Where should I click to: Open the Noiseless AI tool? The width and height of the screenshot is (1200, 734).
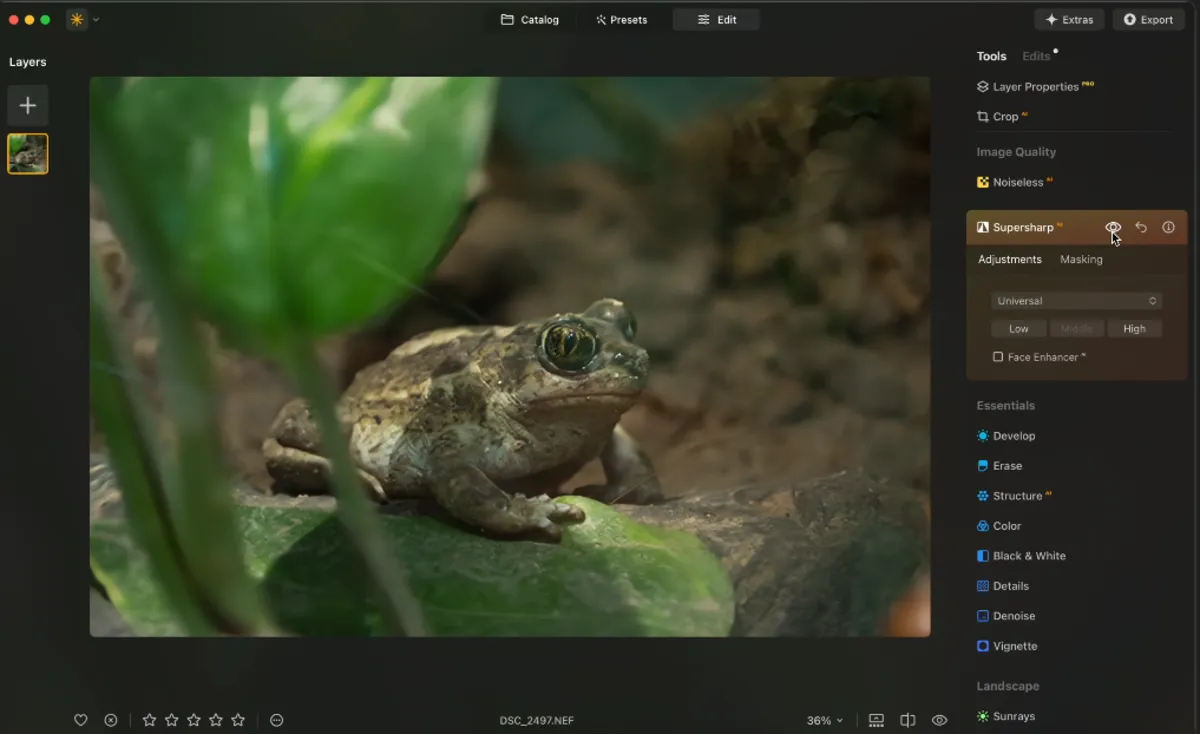[1015, 182]
